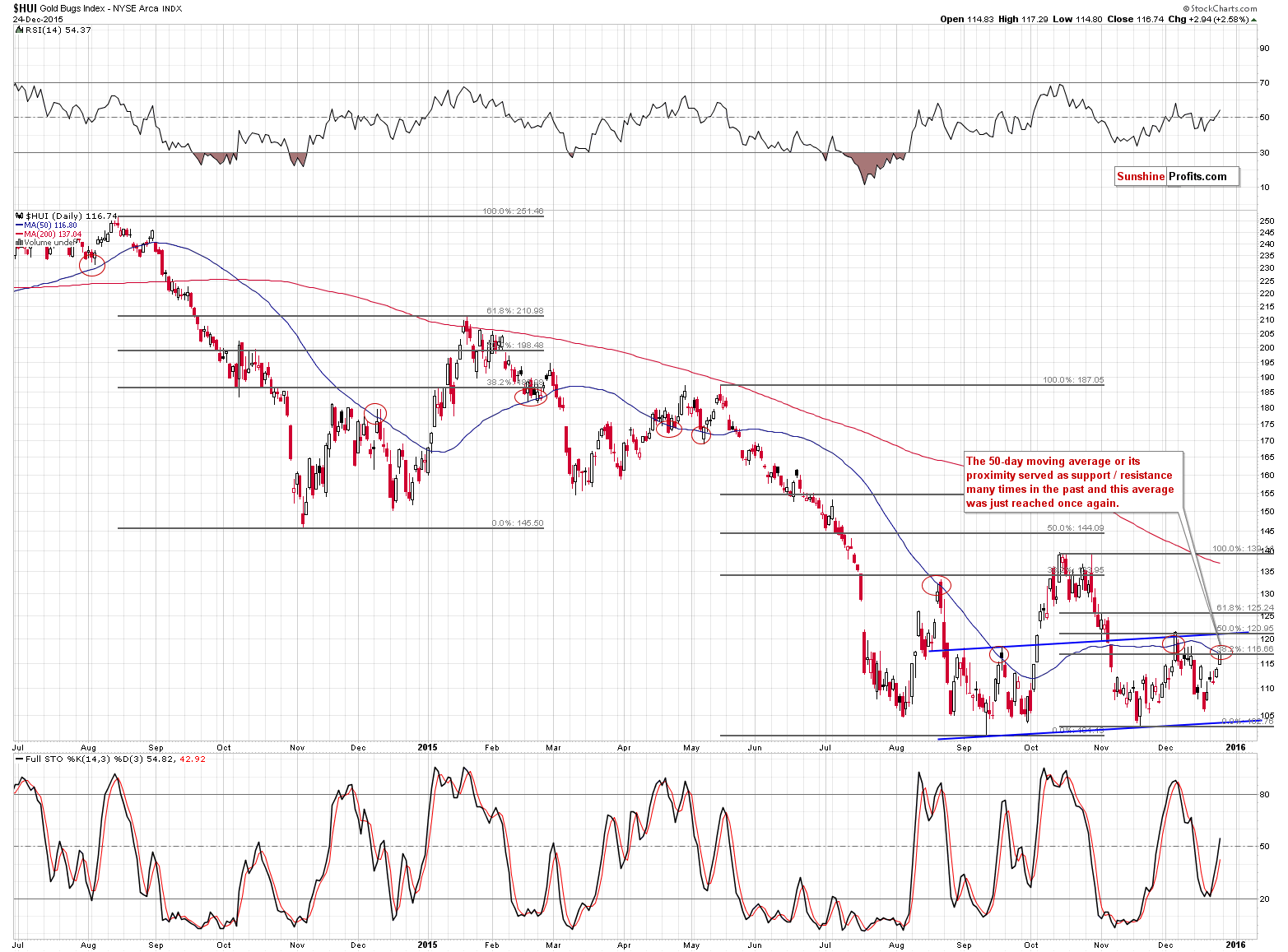
Task: Click the Jul label at the stochastic axis start
Action: coord(18,945)
